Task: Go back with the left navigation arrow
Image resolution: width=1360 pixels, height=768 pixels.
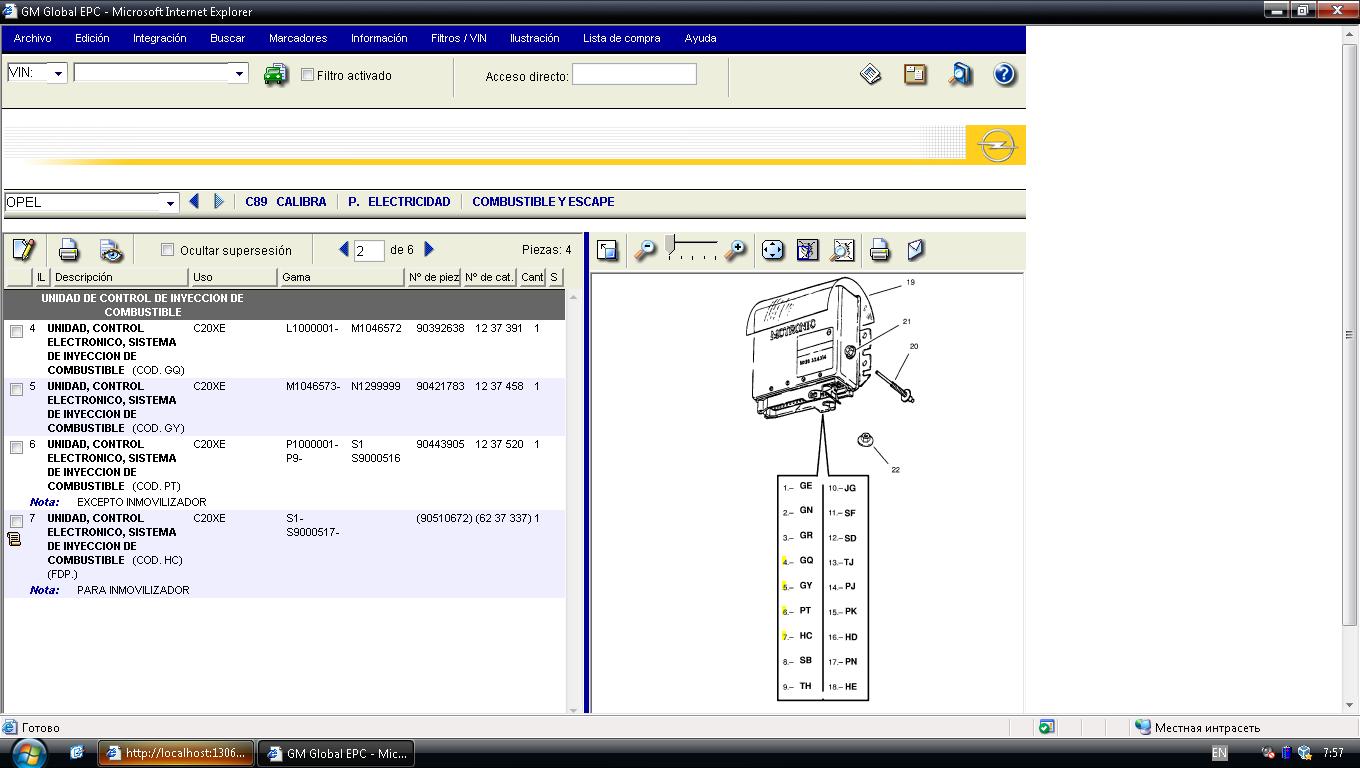Action: 194,201
